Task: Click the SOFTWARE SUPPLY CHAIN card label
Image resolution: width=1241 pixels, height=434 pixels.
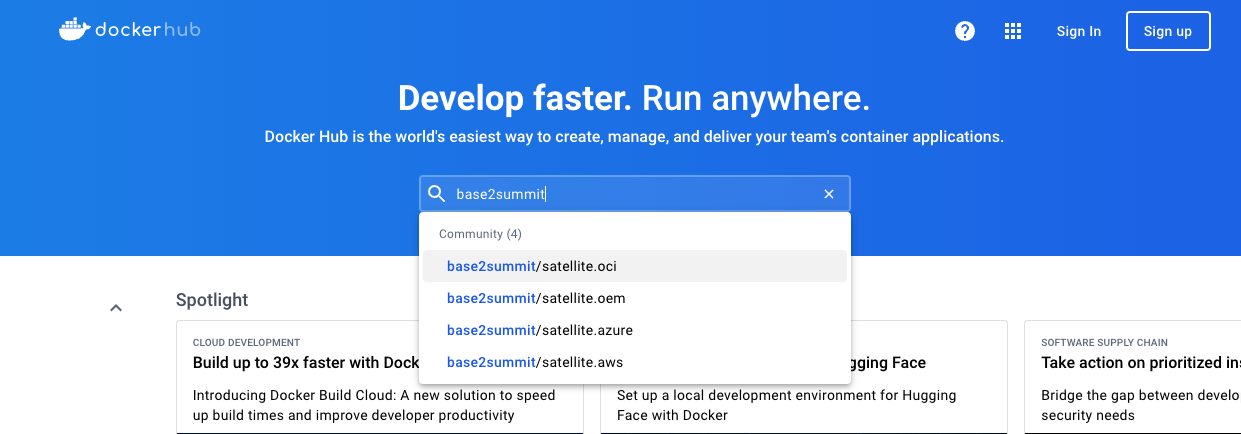Action: 1104,342
